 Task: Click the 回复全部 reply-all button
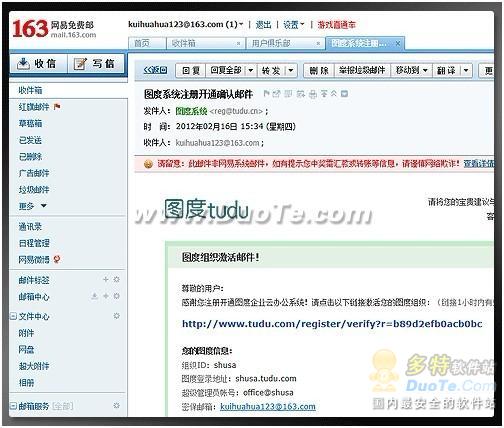(226, 71)
